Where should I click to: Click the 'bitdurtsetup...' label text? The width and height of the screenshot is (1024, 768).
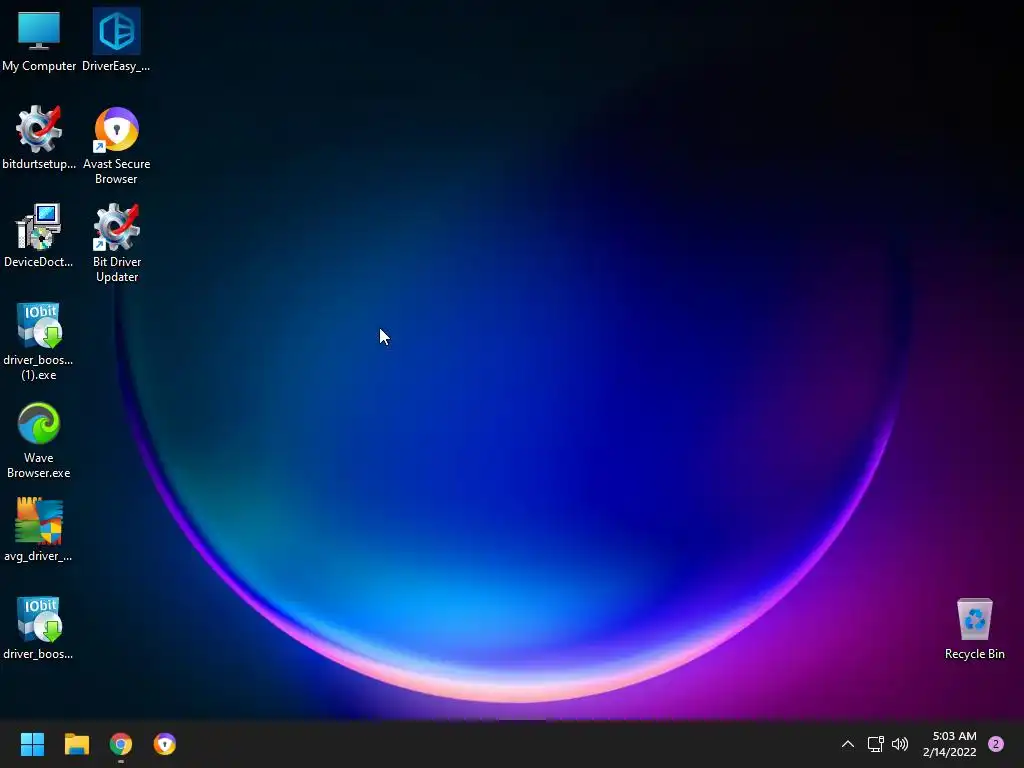pyautogui.click(x=39, y=164)
